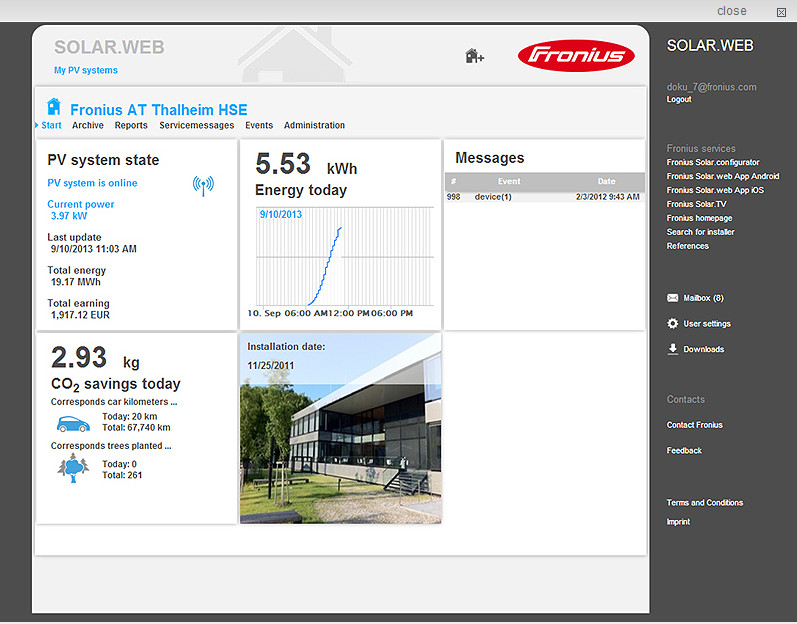
Task: Click the 9/10/2013 chart date label
Action: coord(281,214)
